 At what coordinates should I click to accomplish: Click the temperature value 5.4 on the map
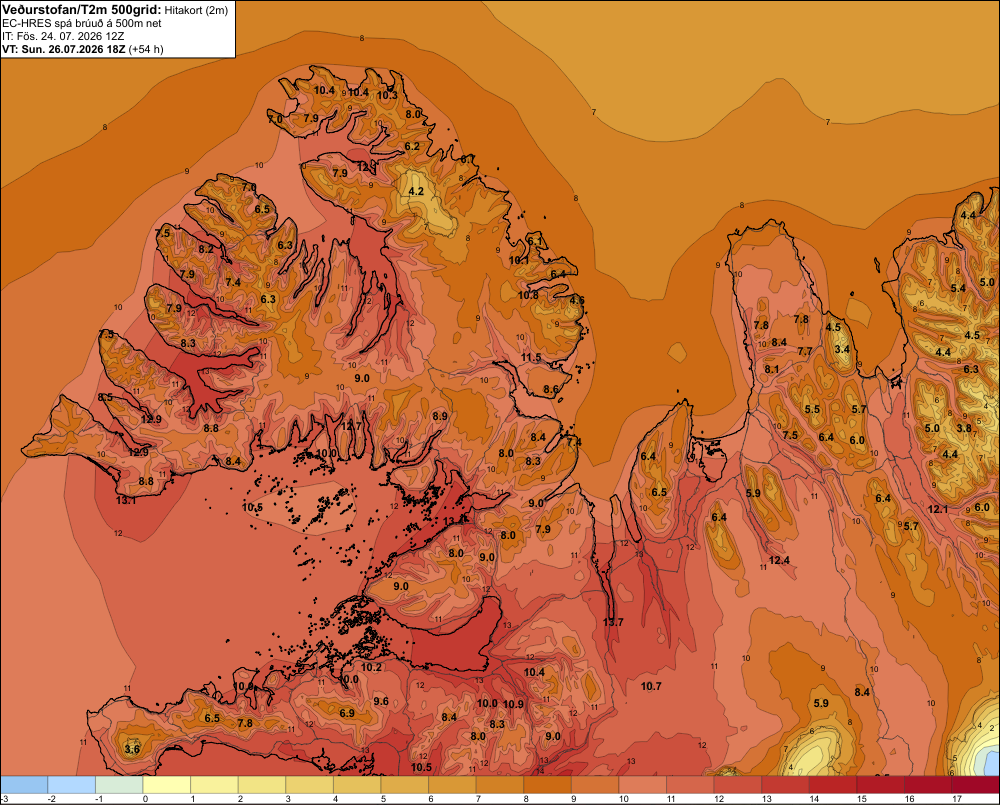958,288
